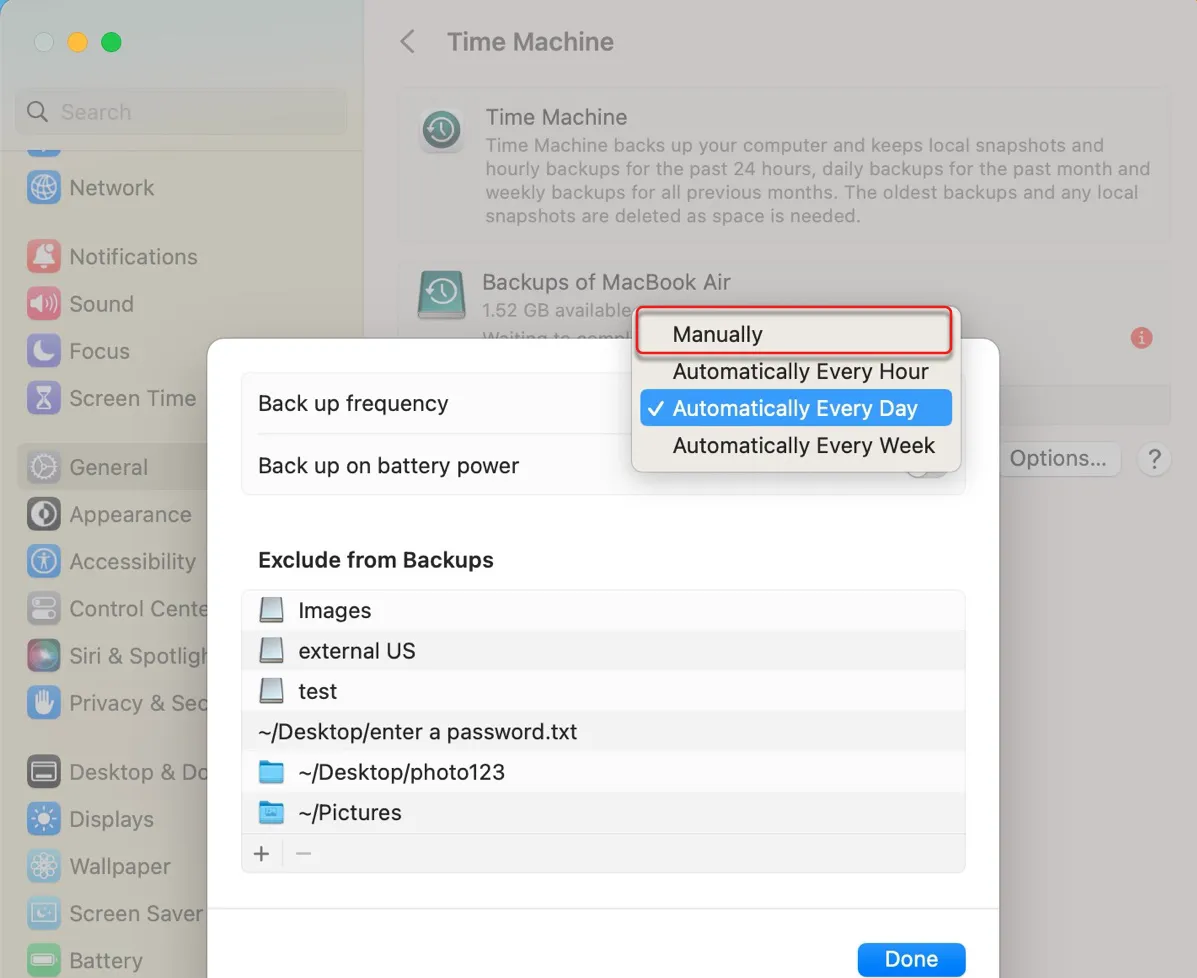Click the Done button
Image resolution: width=1197 pixels, height=978 pixels.
[911, 959]
